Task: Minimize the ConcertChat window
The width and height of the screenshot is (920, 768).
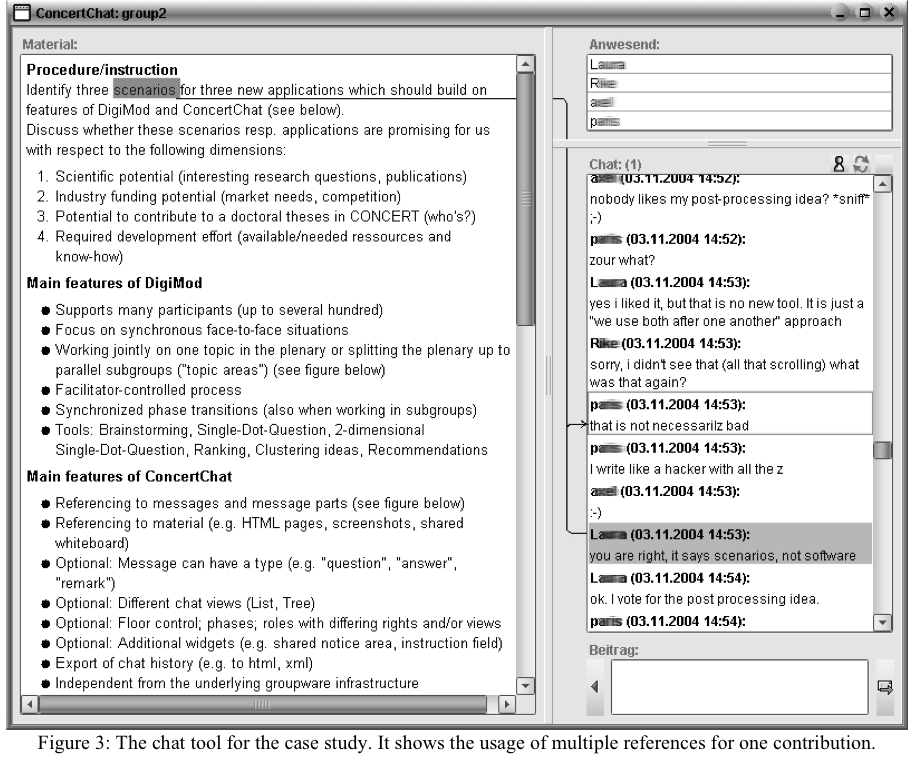Action: [841, 12]
